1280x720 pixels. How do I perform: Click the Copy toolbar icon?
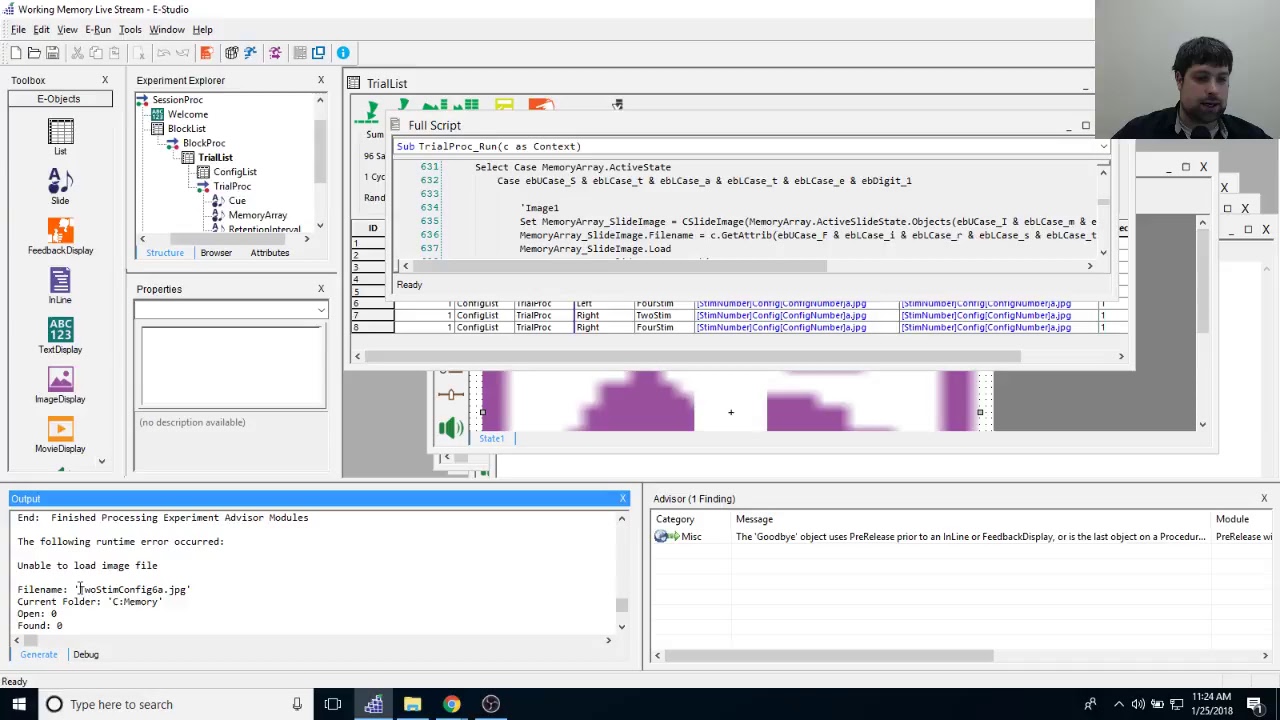[96, 53]
